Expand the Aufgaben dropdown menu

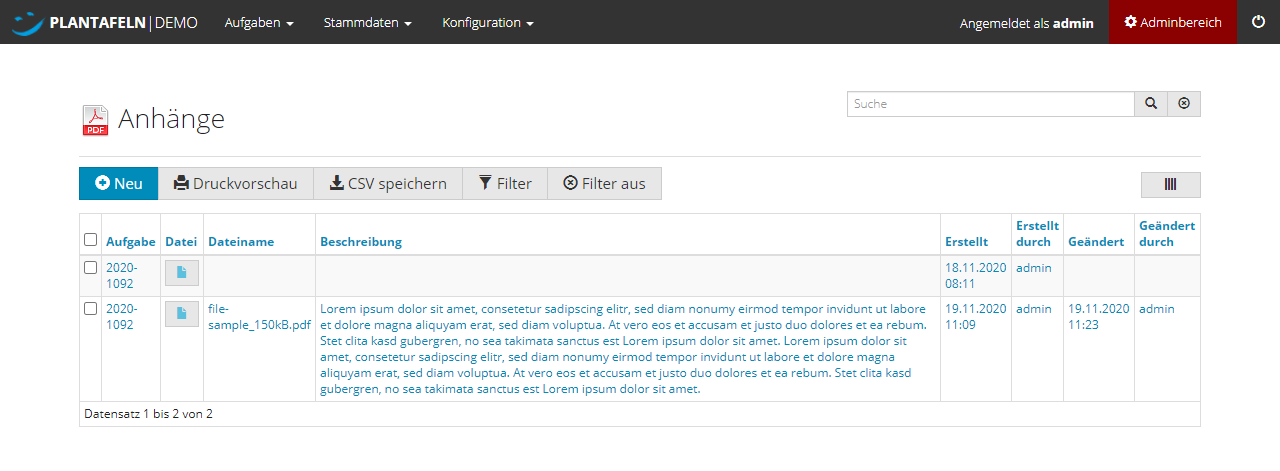pyautogui.click(x=259, y=22)
